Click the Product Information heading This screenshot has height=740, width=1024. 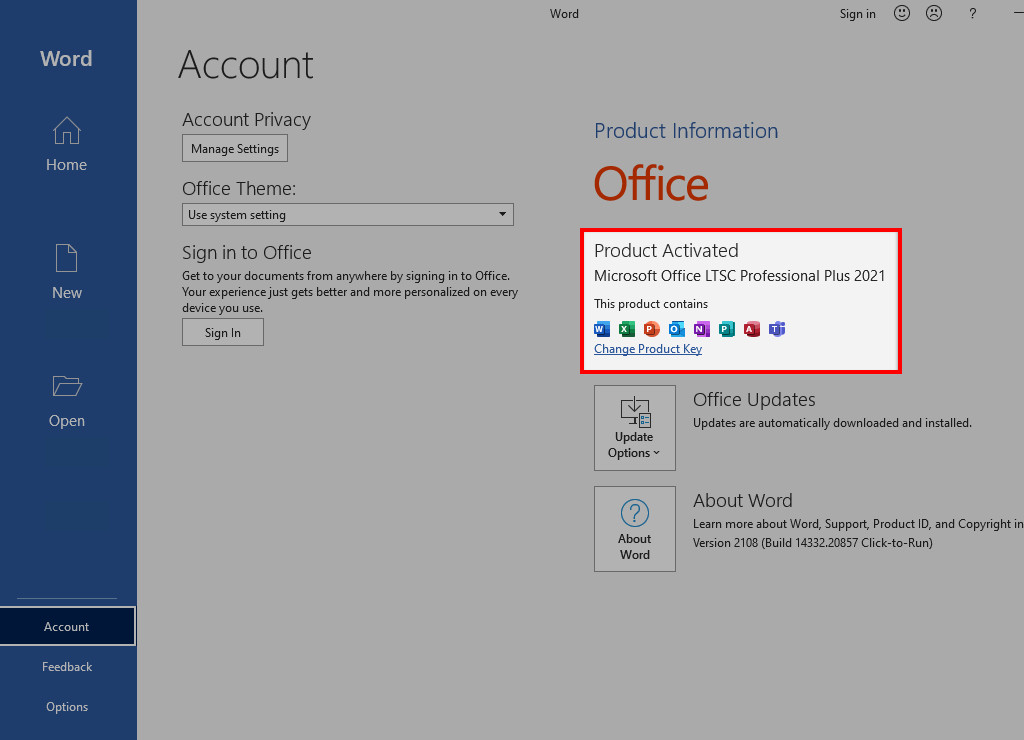686,131
